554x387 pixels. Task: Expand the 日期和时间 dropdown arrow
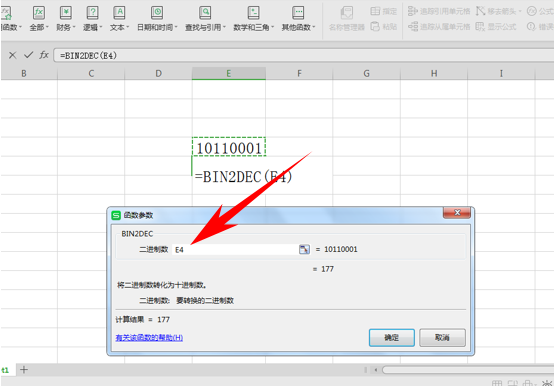[176, 27]
